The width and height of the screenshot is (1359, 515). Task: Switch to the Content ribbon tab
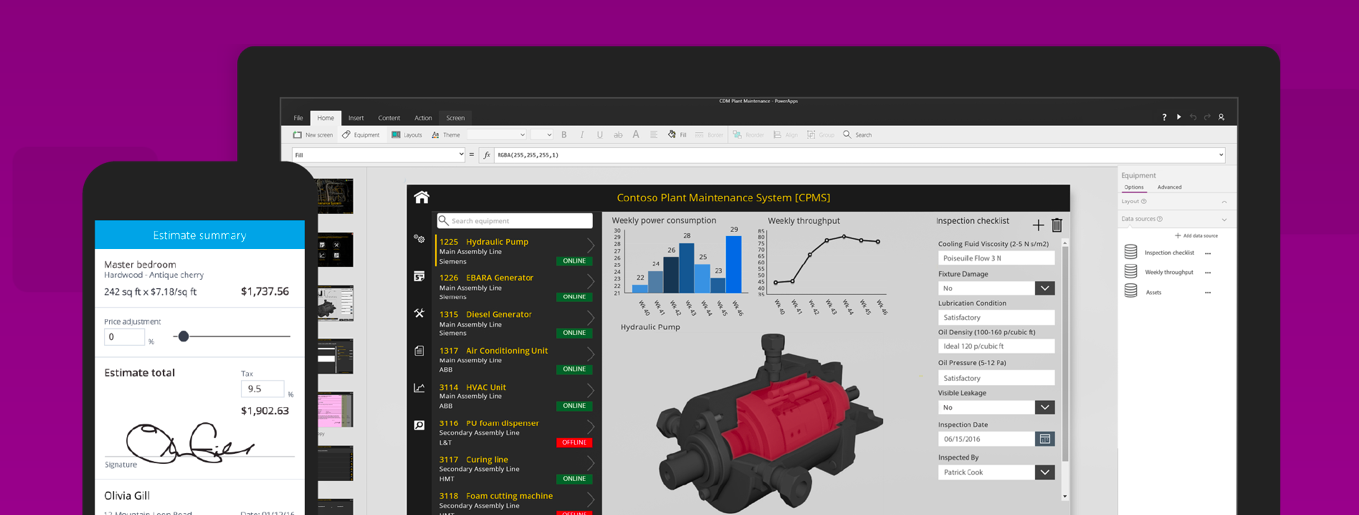tap(389, 118)
